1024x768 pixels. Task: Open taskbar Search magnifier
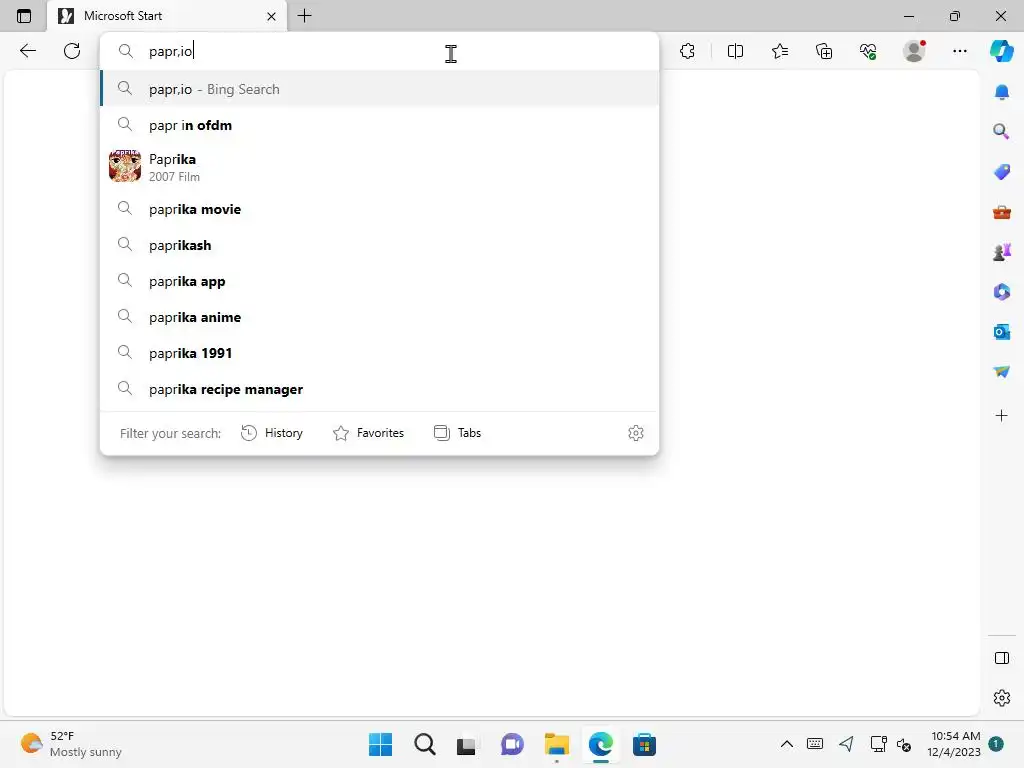[424, 744]
